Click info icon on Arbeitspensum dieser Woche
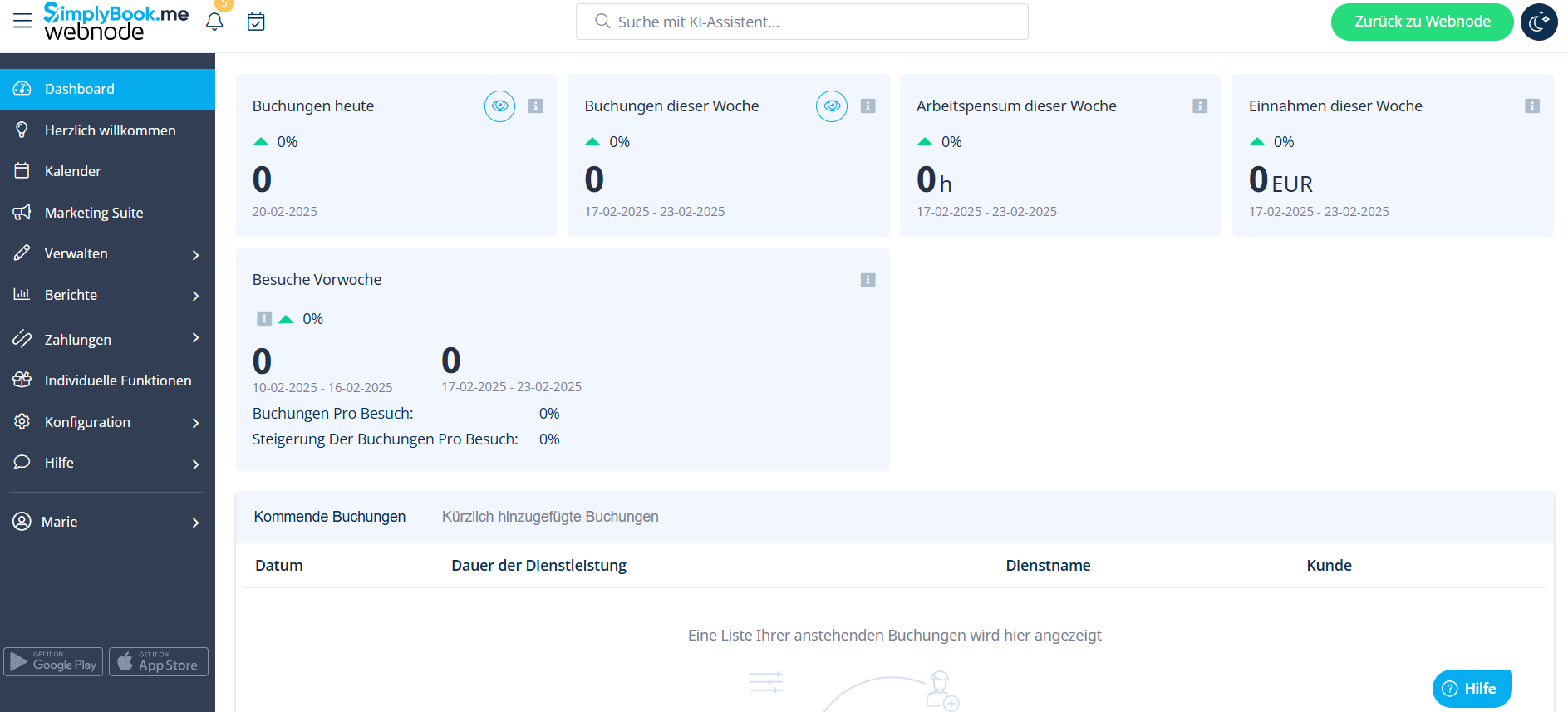The image size is (1568, 712). (x=1199, y=106)
